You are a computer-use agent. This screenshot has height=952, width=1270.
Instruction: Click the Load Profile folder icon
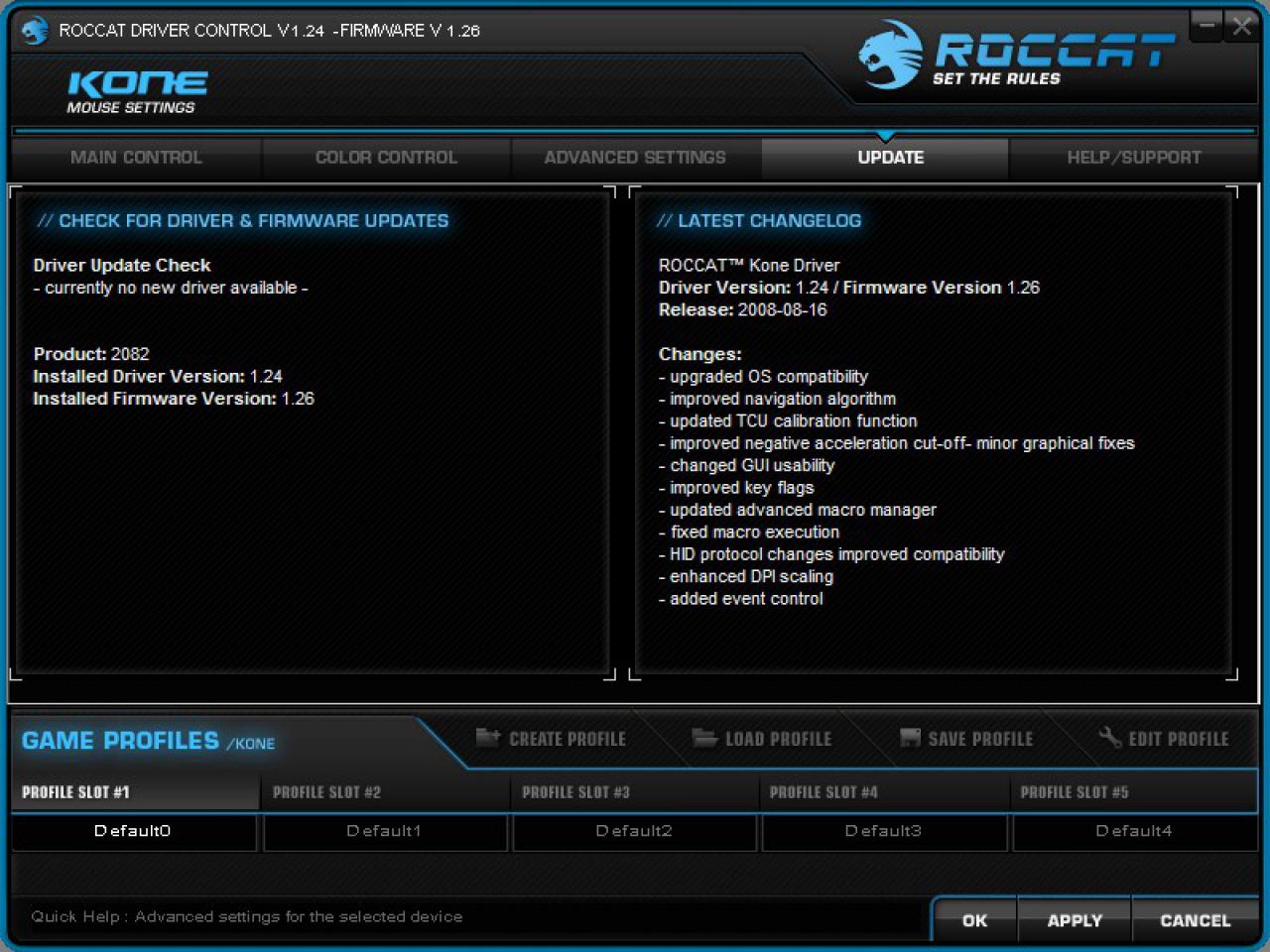tap(704, 737)
